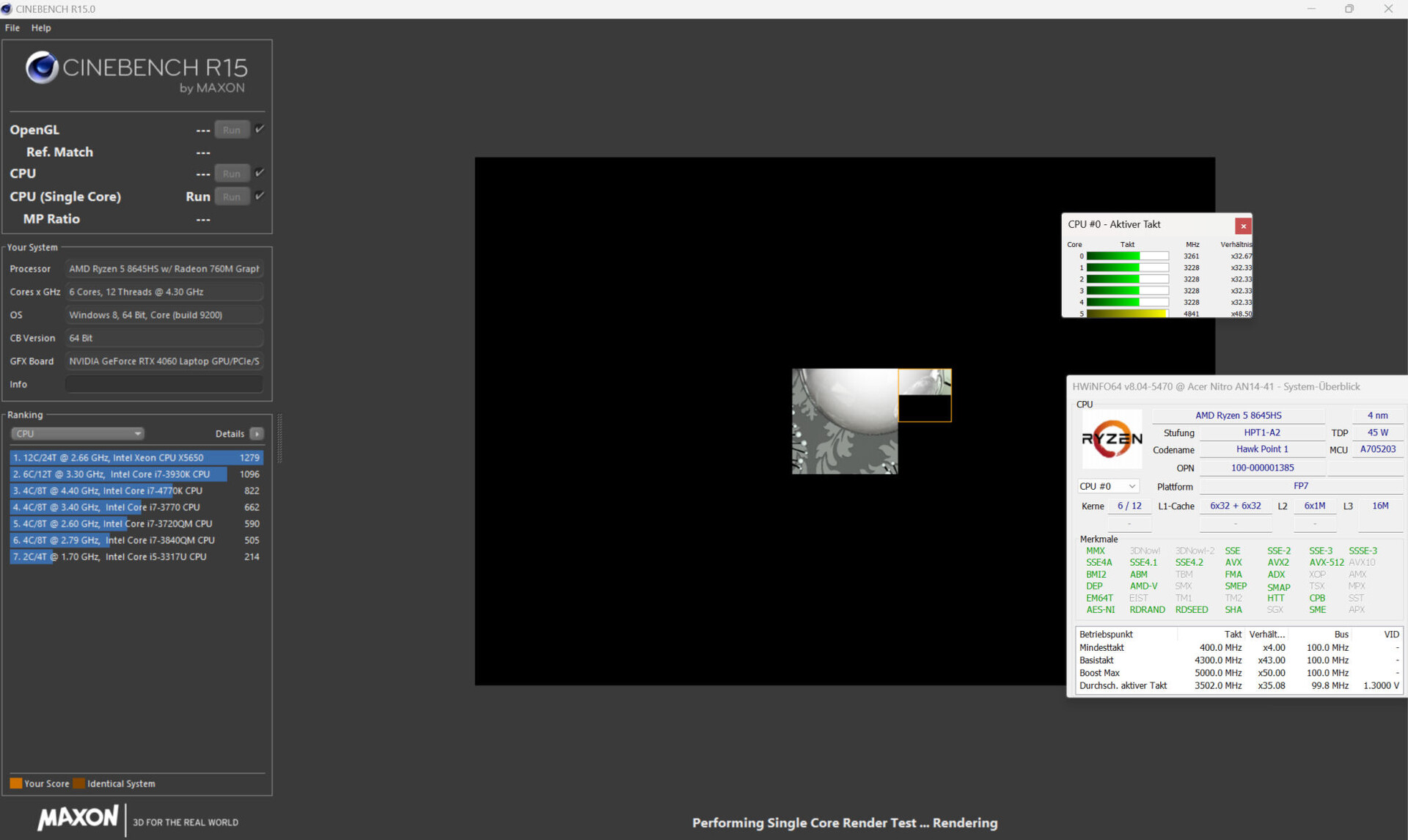Image resolution: width=1408 pixels, height=840 pixels.
Task: Click core 5 yellow clock bar
Action: pos(1127,314)
